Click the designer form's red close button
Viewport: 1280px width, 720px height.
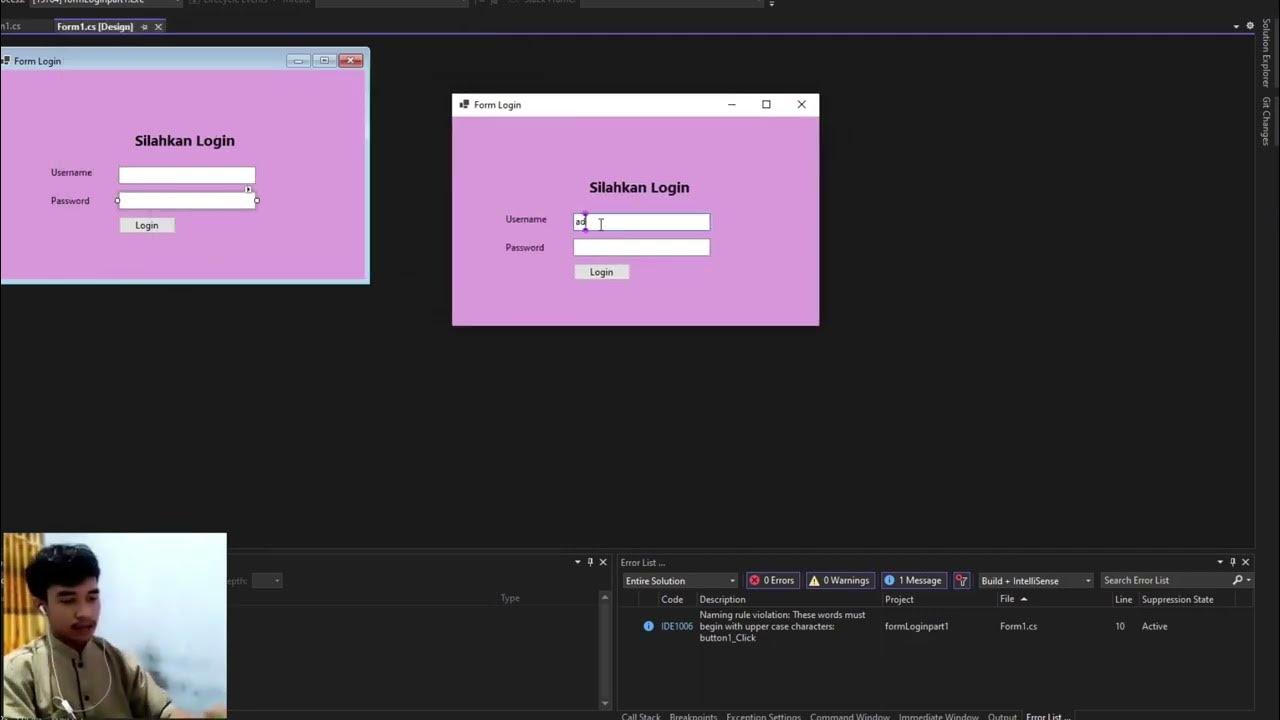350,61
